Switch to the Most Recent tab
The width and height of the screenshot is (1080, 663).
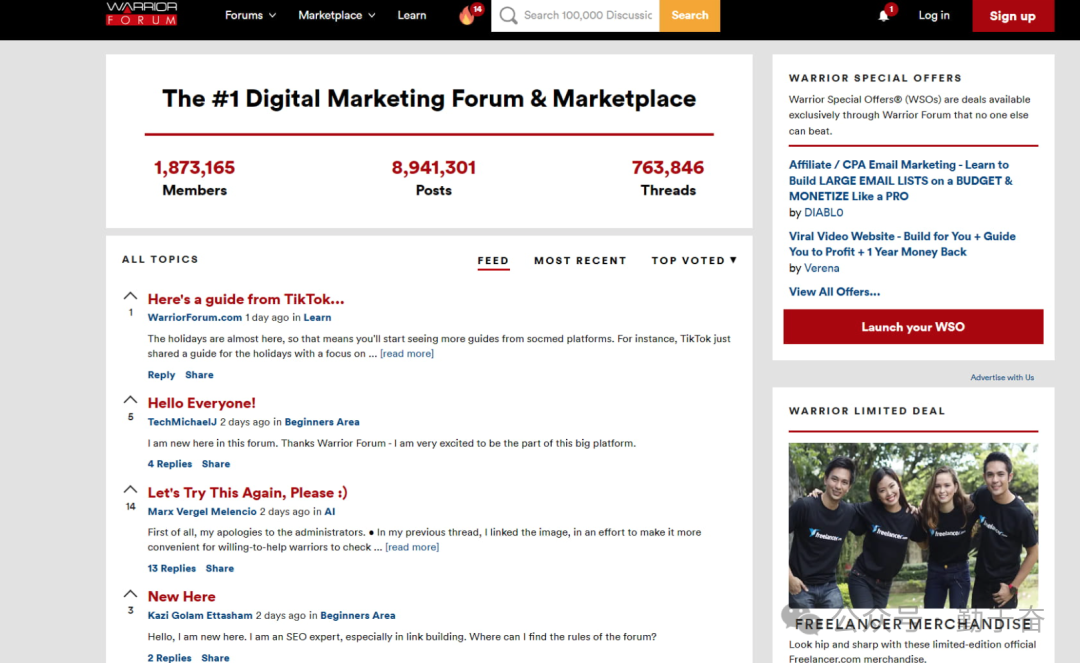[x=580, y=260]
